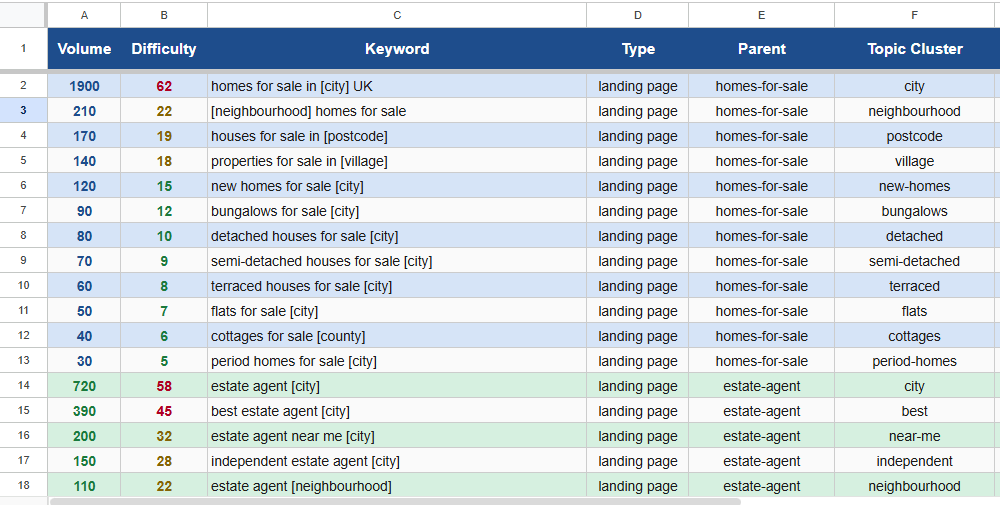Select topic cluster 'near-me' cell
This screenshot has height=505, width=1000.
[915, 436]
